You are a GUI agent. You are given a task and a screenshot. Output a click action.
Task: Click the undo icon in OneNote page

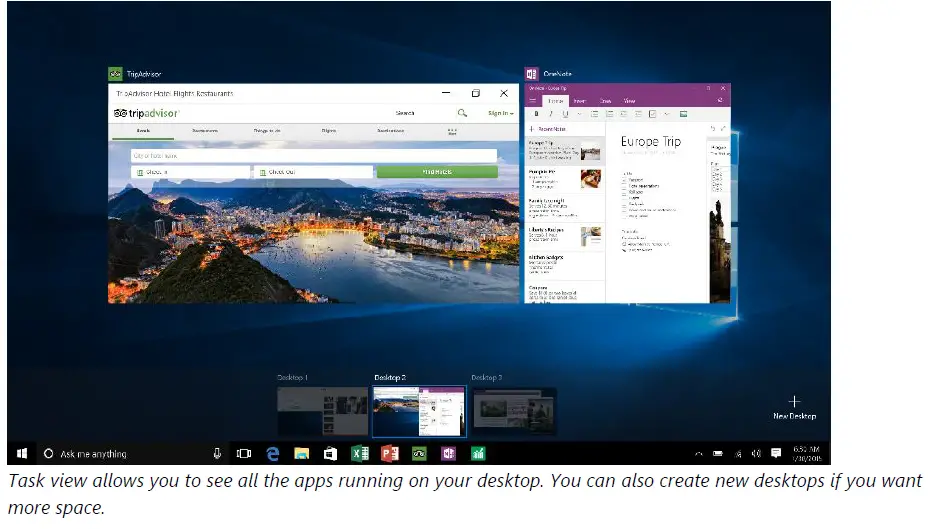click(x=713, y=128)
